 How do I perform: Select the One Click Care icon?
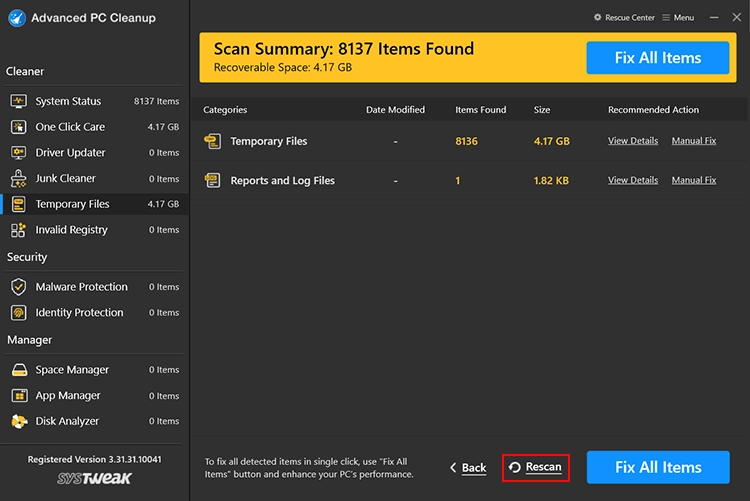point(18,127)
